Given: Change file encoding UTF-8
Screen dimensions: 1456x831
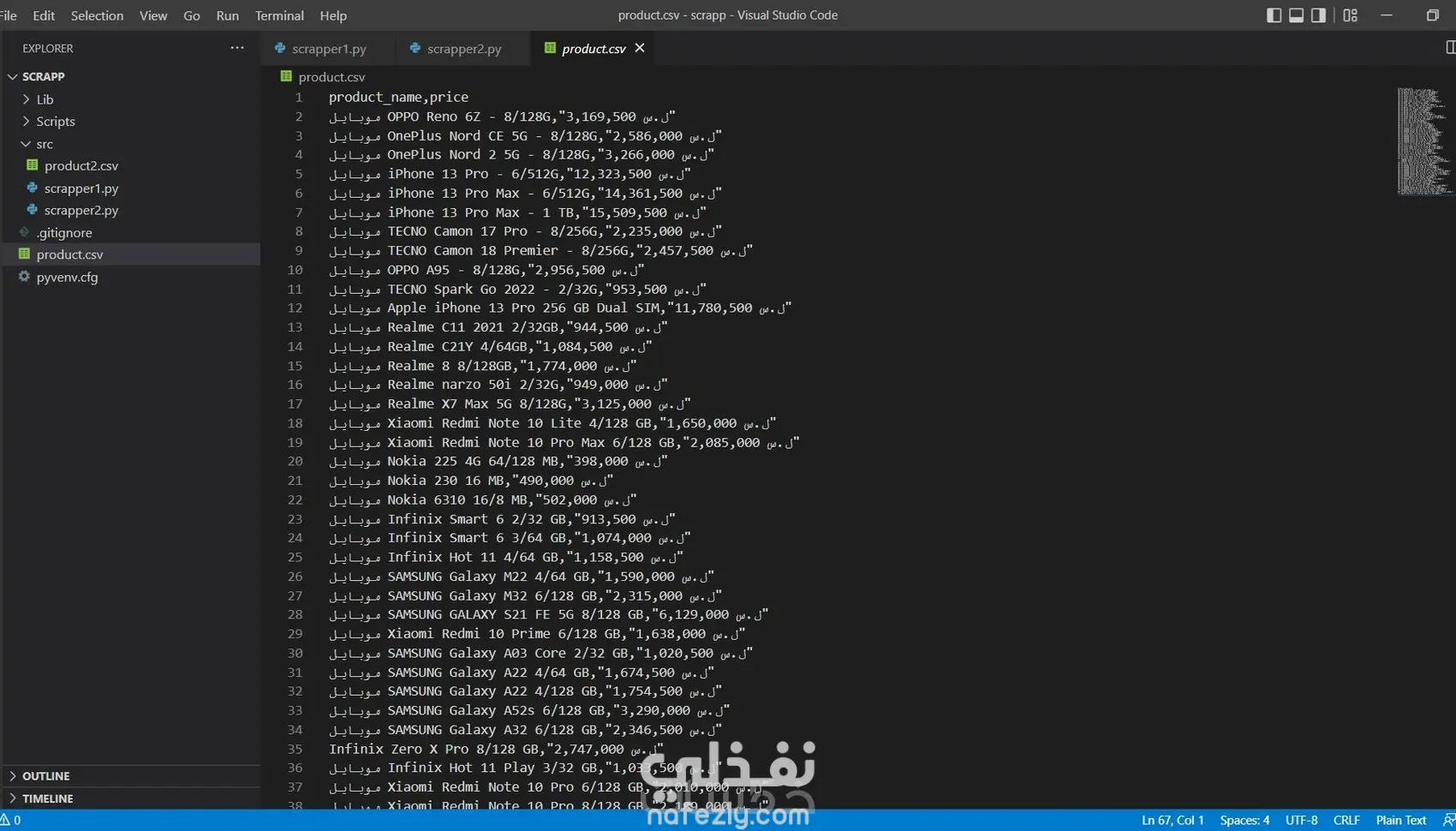Looking at the screenshot, I should coord(1301,821).
